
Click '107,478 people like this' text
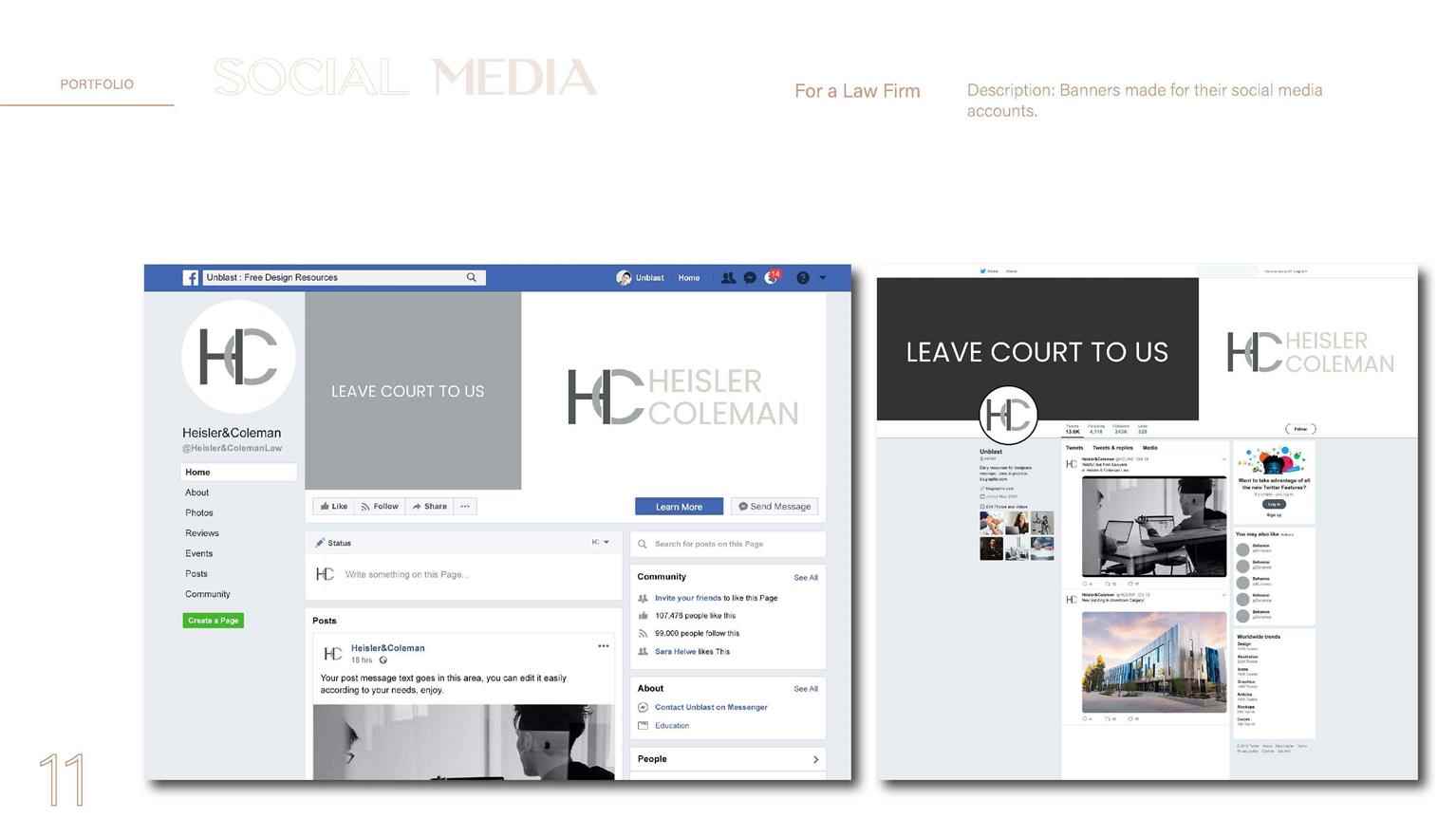click(x=695, y=616)
